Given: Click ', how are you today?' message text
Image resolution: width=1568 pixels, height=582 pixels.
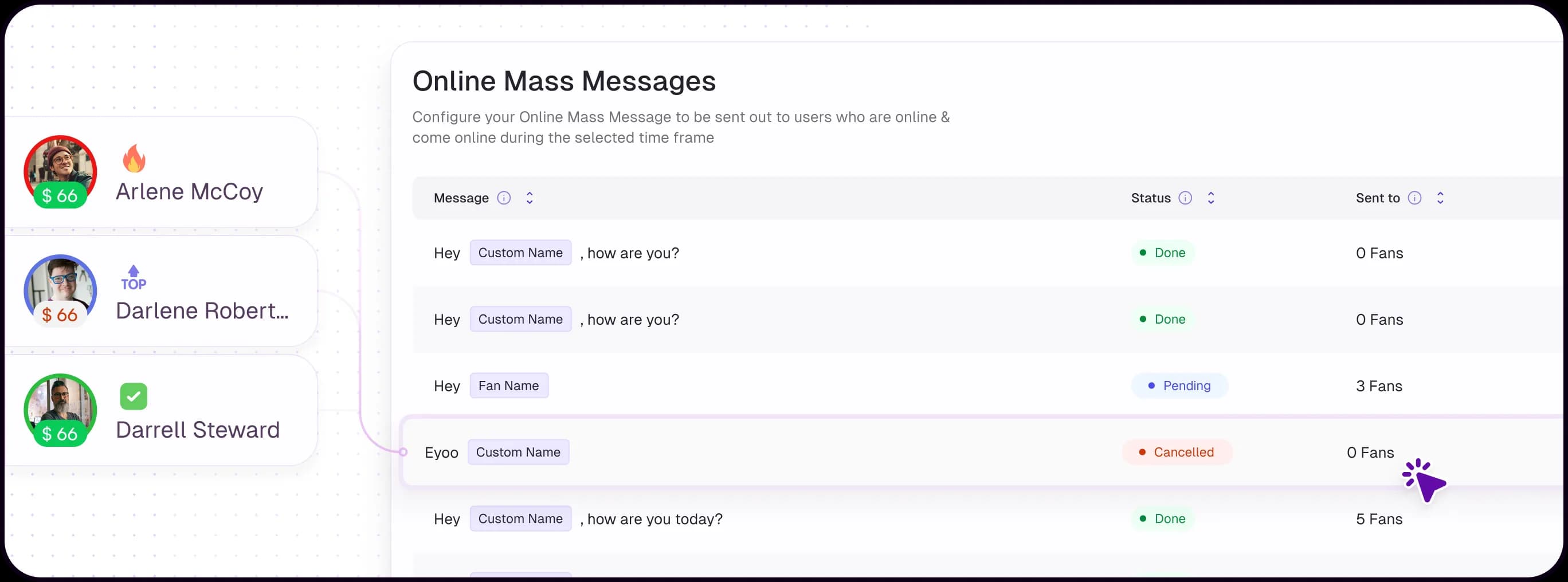Looking at the screenshot, I should pos(650,519).
